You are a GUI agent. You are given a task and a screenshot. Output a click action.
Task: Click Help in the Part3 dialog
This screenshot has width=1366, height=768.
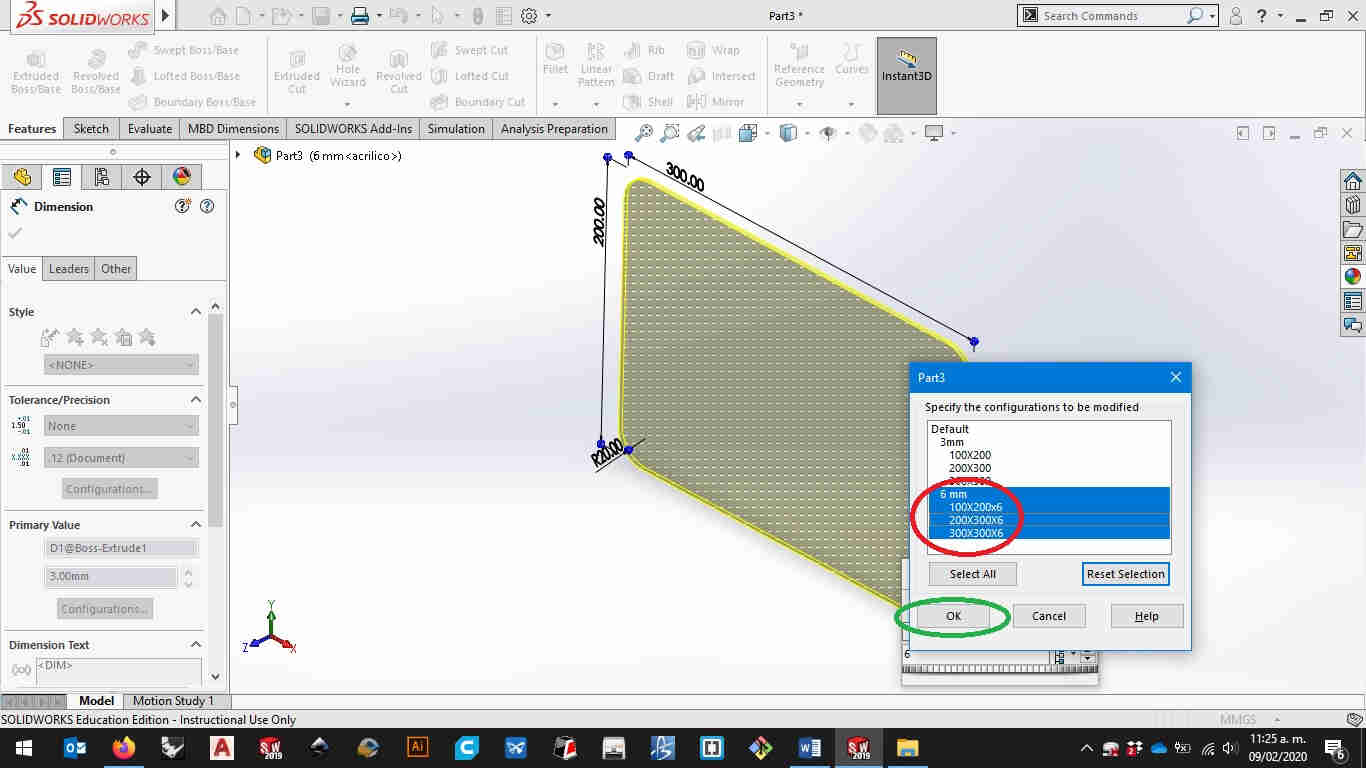(1147, 616)
